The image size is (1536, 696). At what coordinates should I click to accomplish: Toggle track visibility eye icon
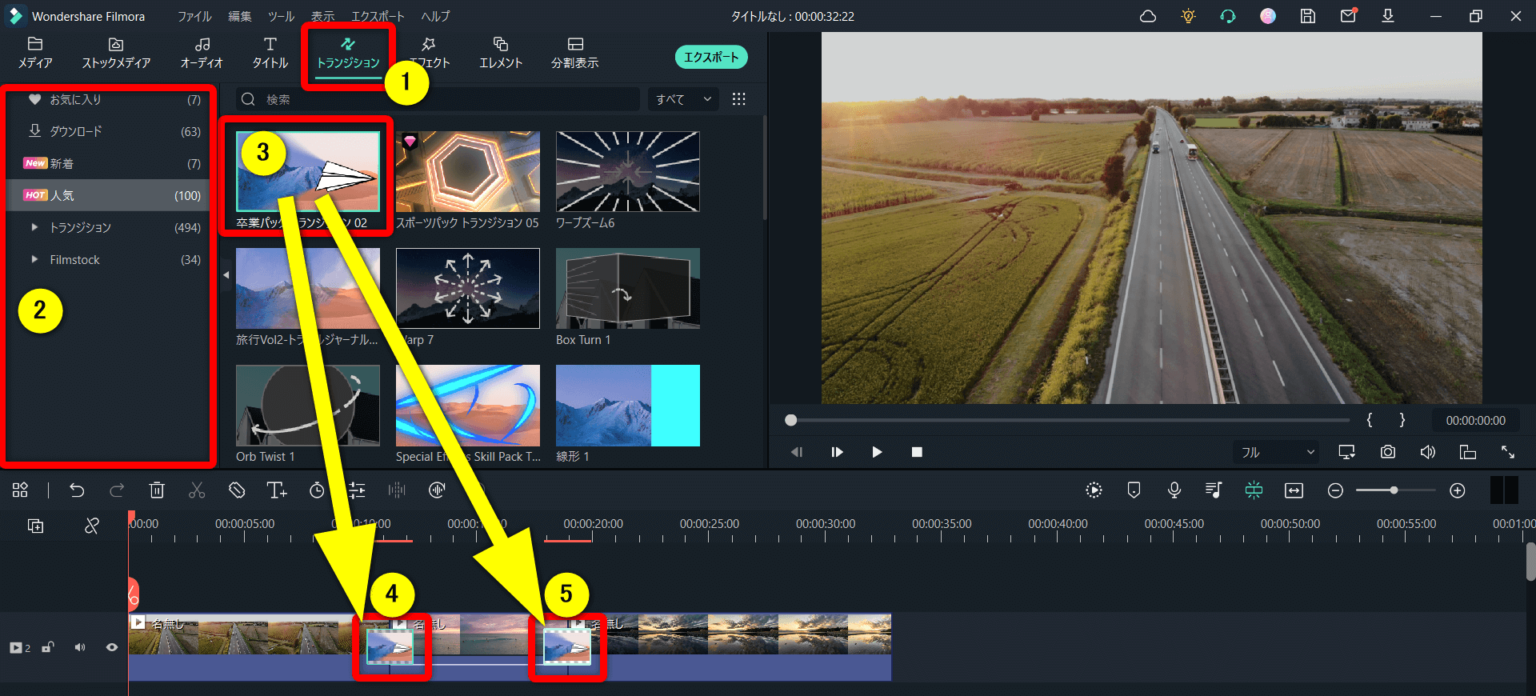coord(112,647)
